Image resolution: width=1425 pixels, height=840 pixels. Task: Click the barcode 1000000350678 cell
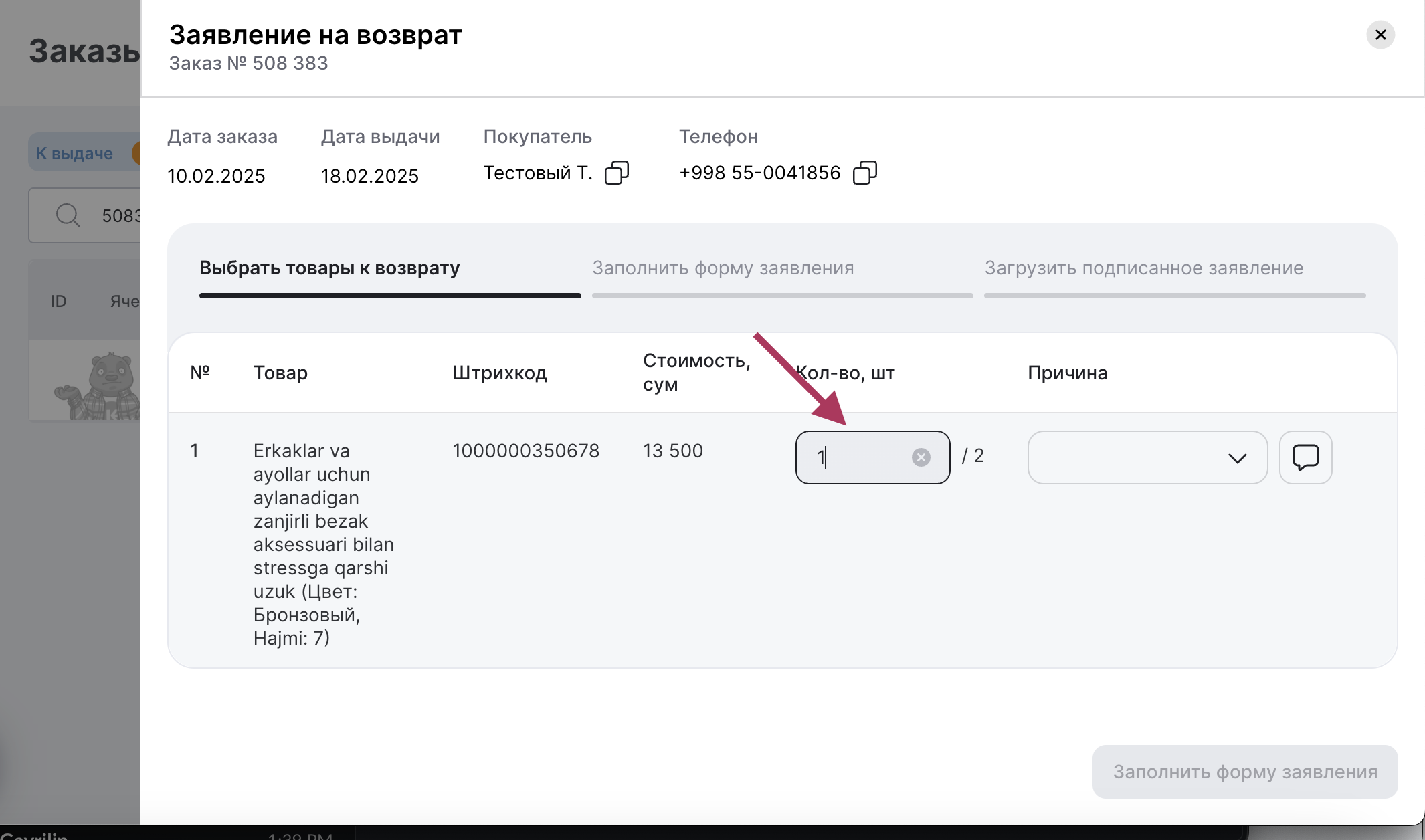click(x=526, y=451)
